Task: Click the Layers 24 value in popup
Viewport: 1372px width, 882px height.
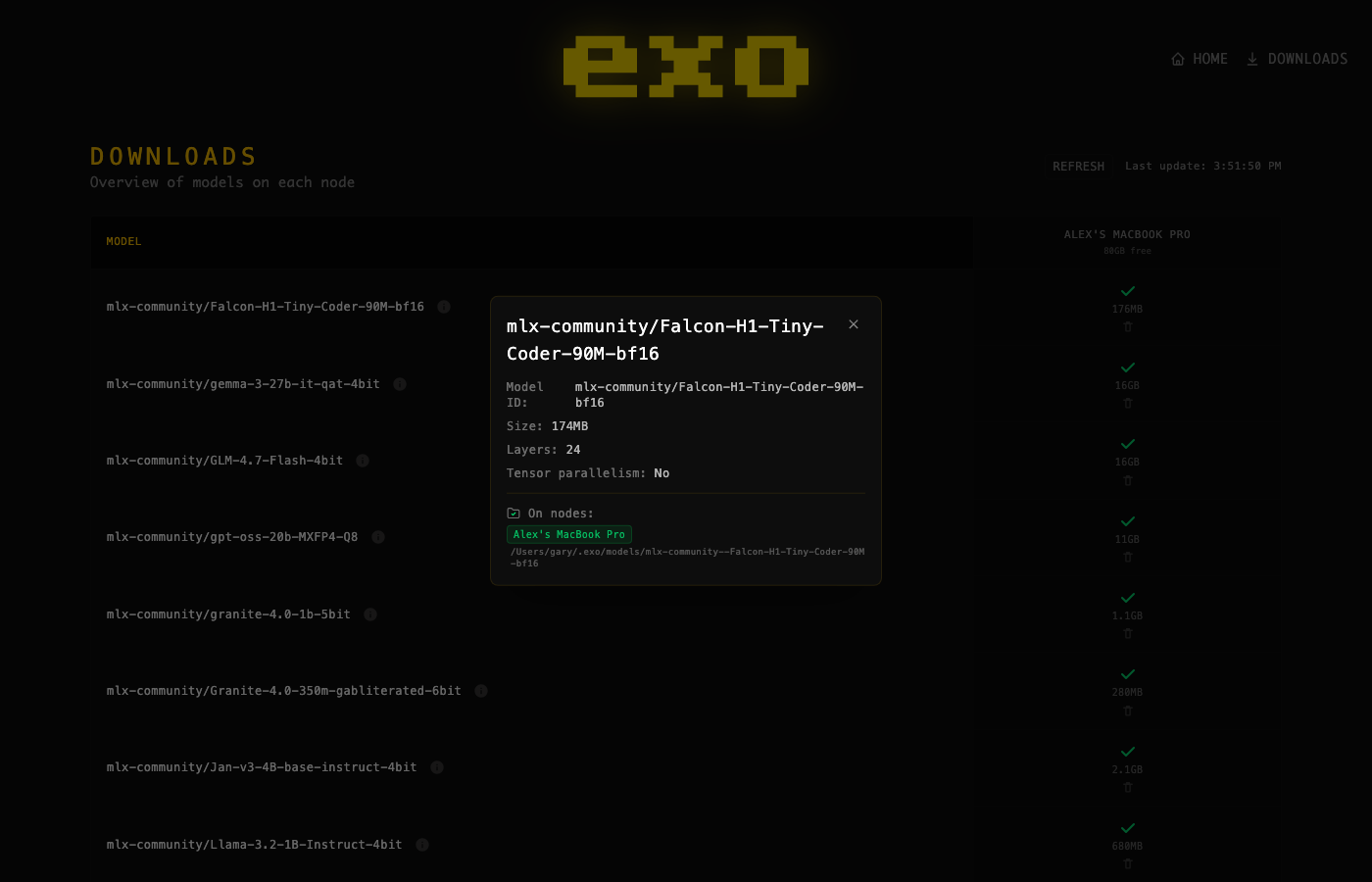Action: [573, 450]
